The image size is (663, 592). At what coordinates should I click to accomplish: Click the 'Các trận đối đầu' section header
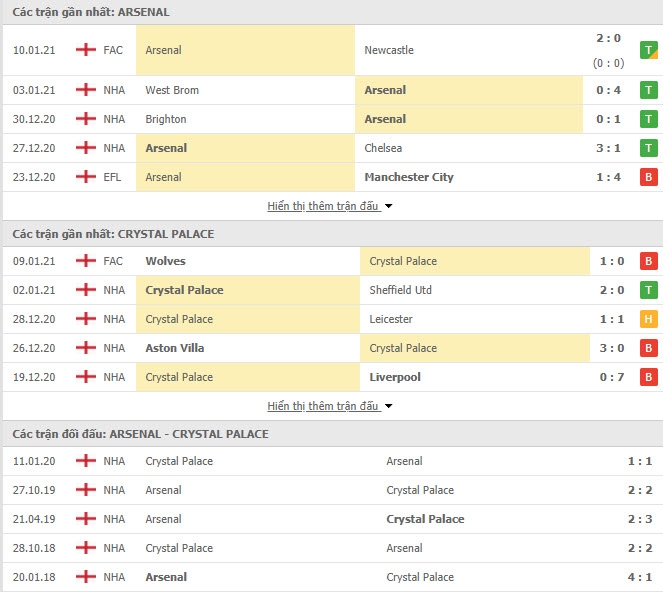tap(140, 434)
